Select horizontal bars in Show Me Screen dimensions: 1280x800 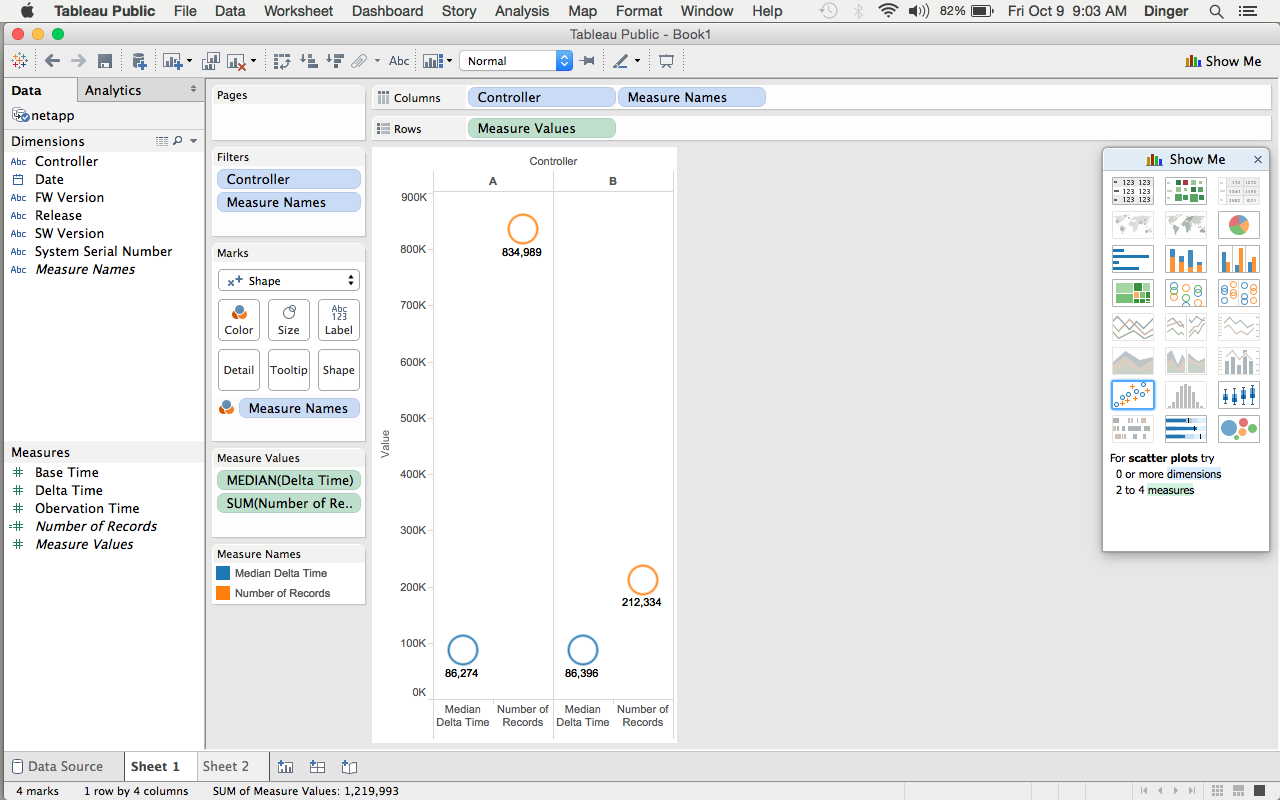pyautogui.click(x=1133, y=259)
